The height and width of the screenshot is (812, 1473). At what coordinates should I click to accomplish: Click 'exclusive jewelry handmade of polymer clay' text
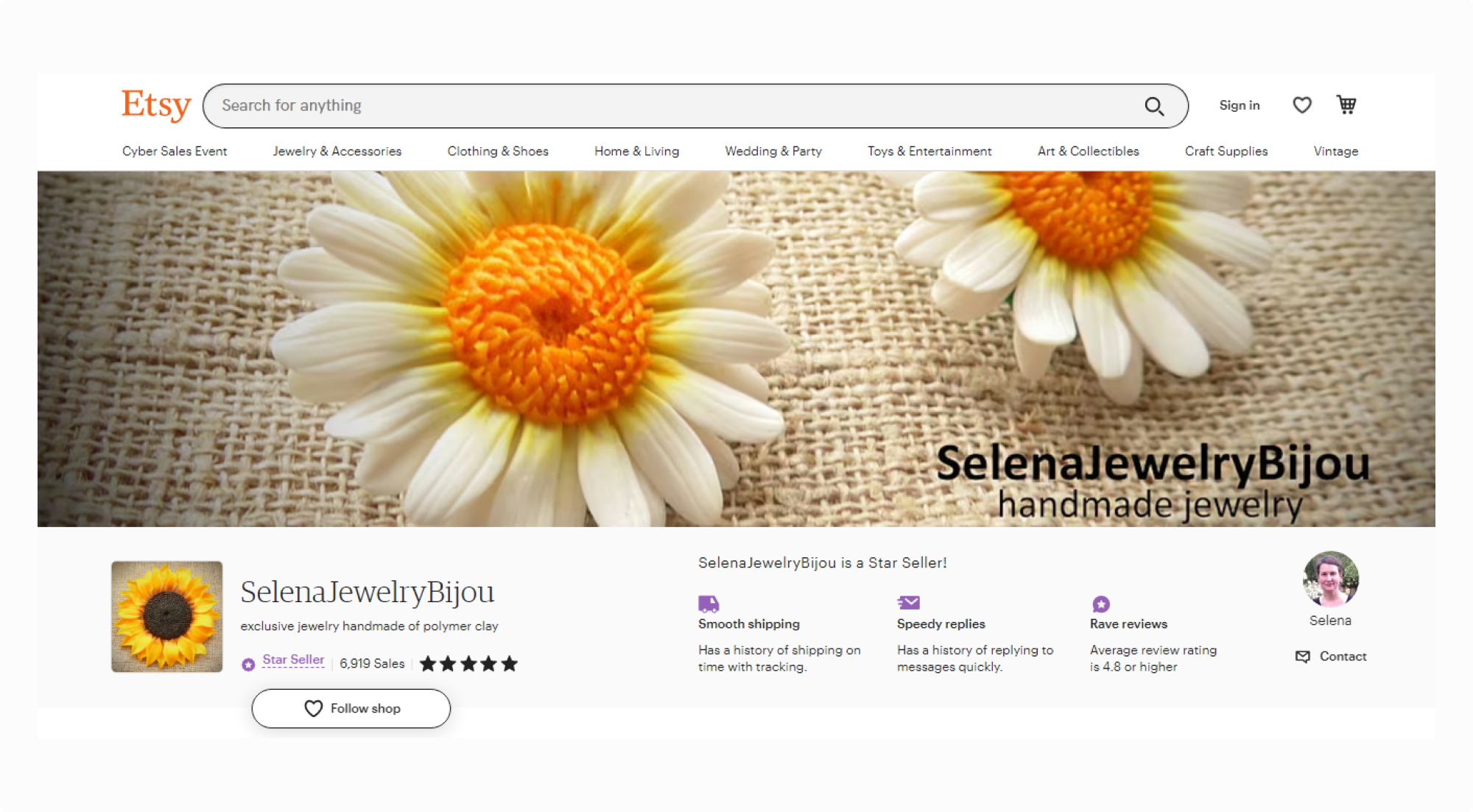coord(369,626)
